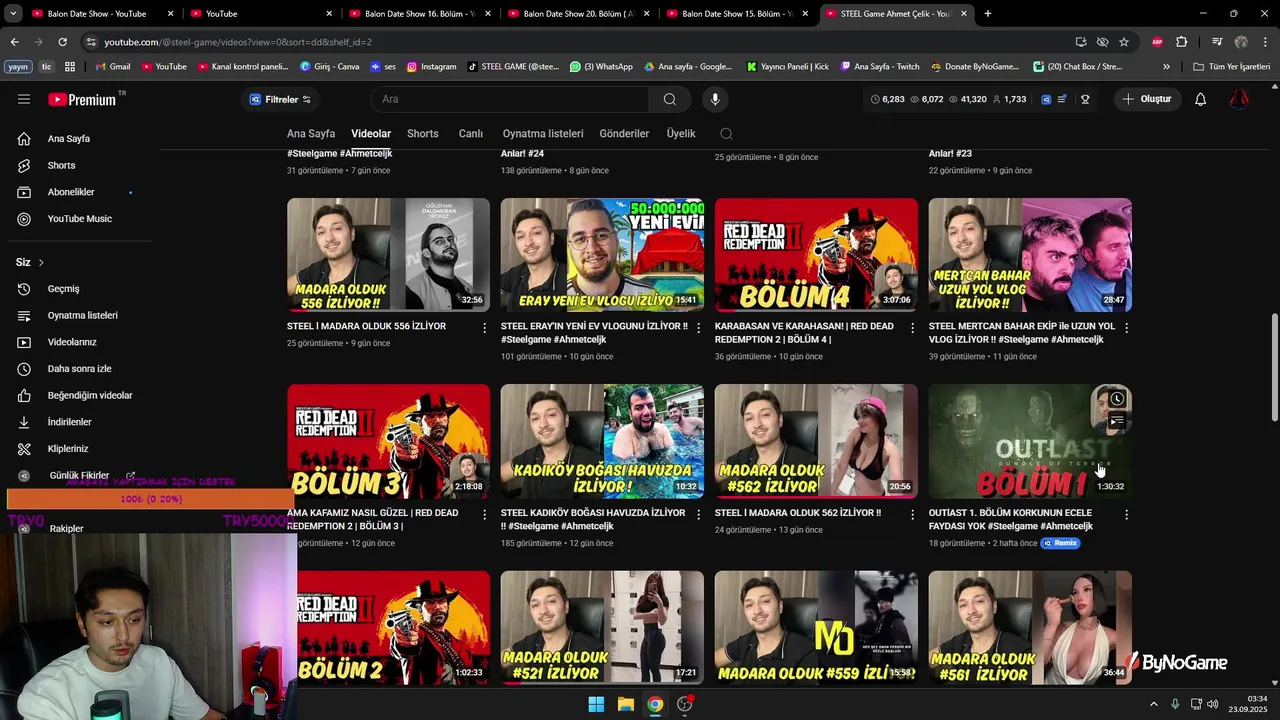Open the notifications bell
Screen dimensions: 1280x720
click(x=1201, y=99)
